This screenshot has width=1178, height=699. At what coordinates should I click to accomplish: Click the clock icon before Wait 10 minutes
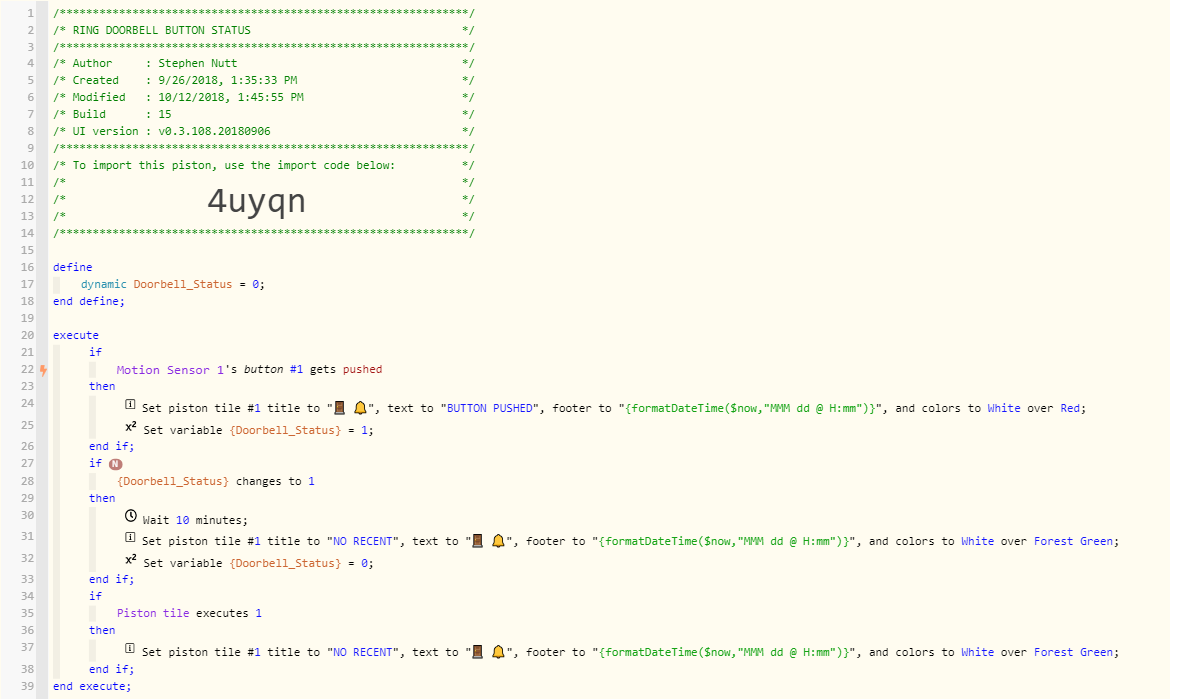(x=131, y=516)
